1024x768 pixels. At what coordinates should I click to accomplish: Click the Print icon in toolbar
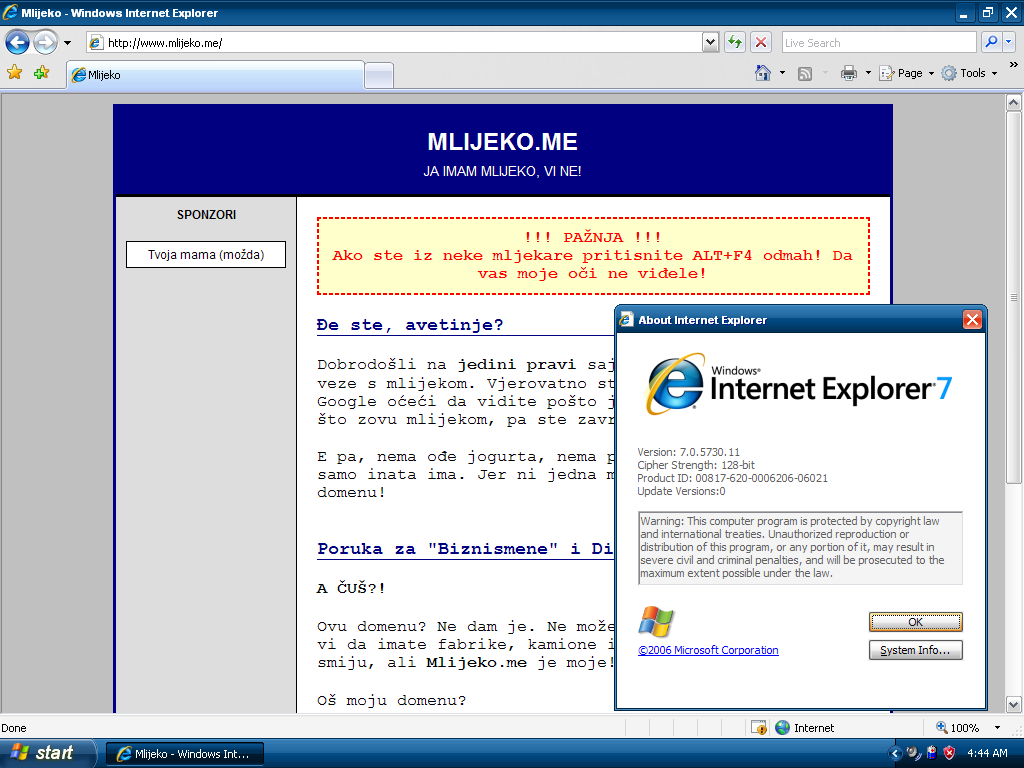click(849, 73)
